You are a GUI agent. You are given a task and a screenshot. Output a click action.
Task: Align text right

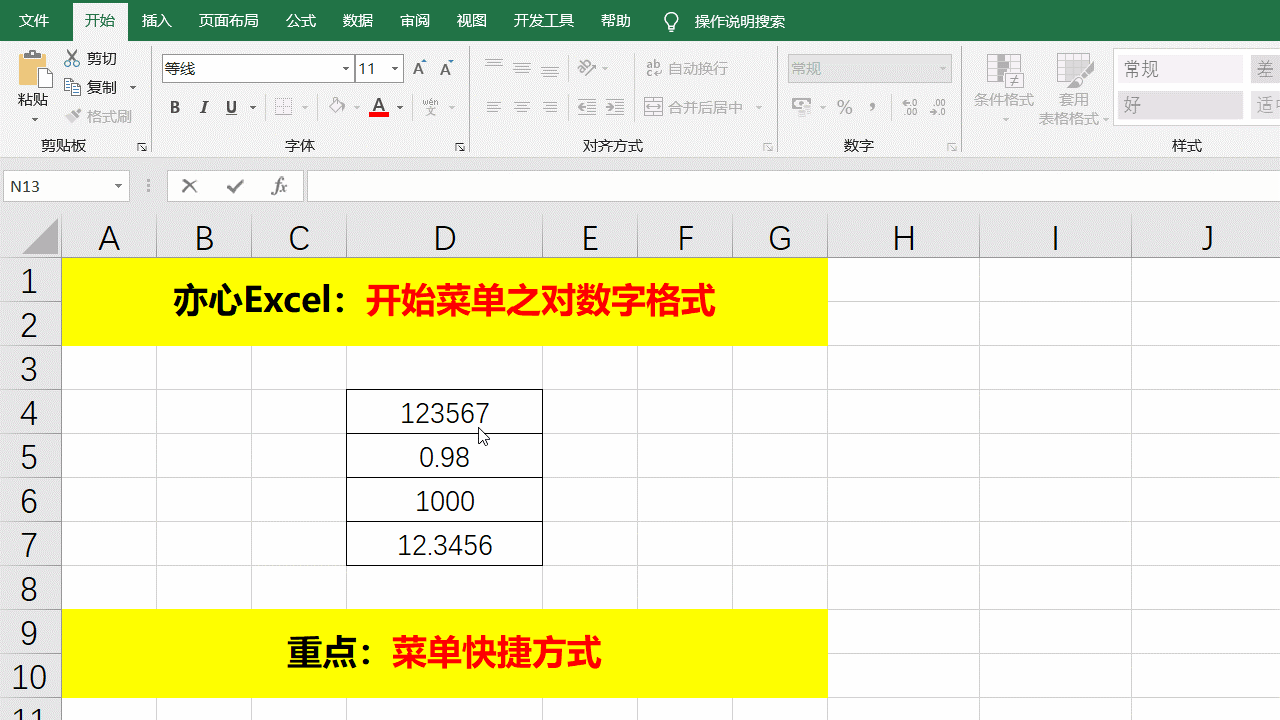tap(550, 107)
